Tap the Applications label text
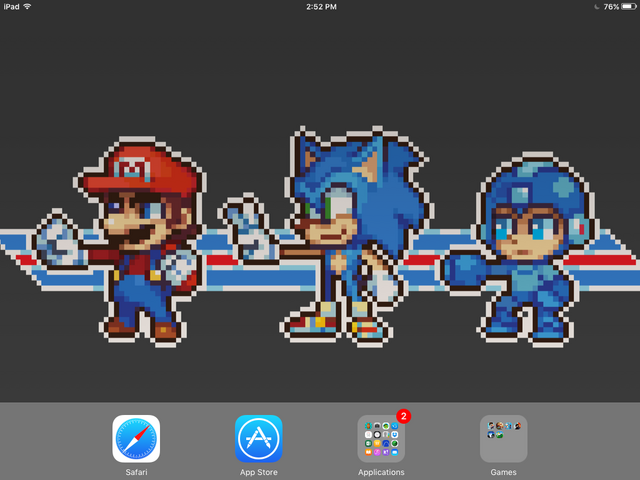This screenshot has width=640, height=480. coord(381,472)
